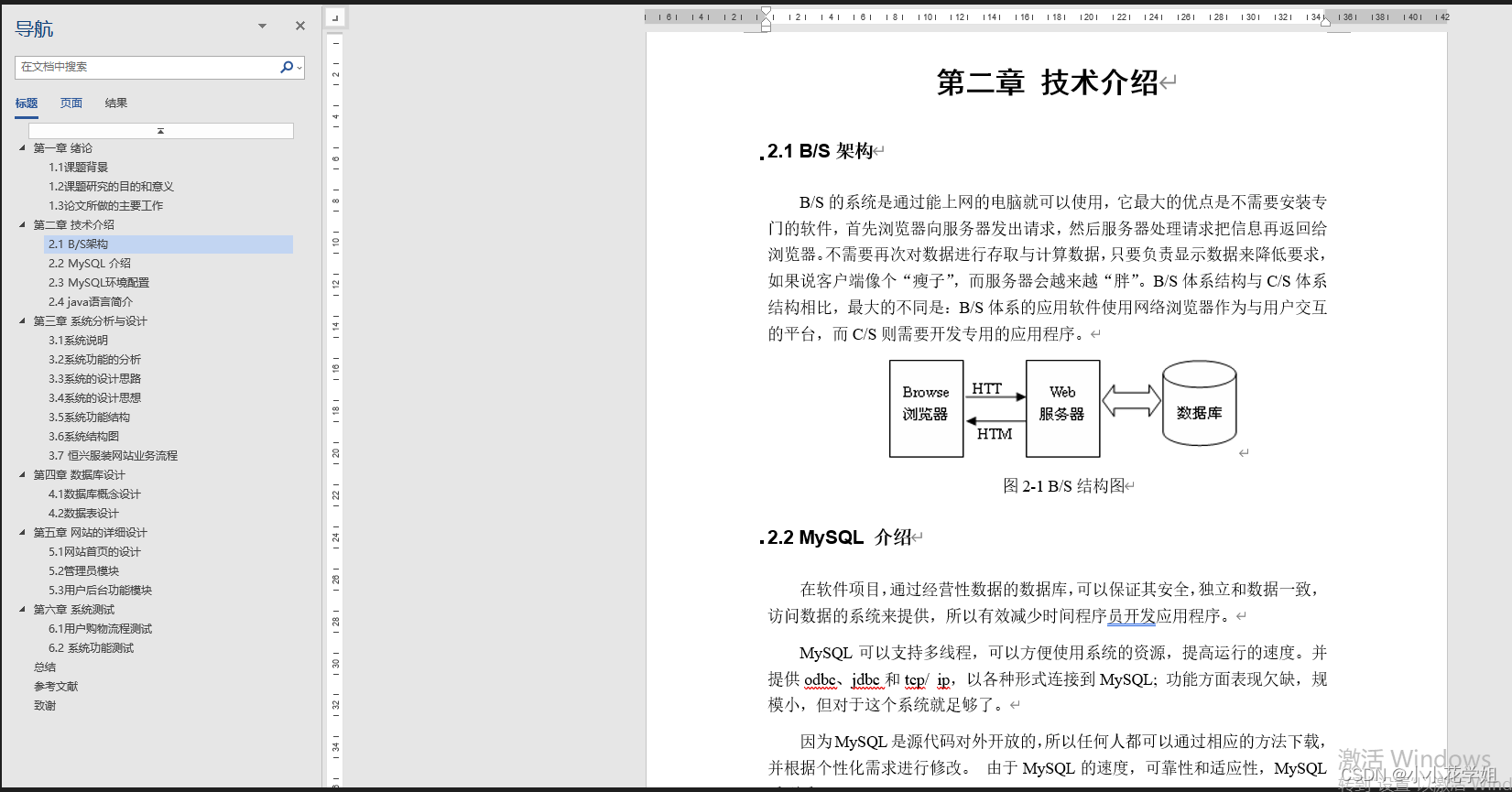Go to 3.2系统功能的分析 heading

(95, 360)
